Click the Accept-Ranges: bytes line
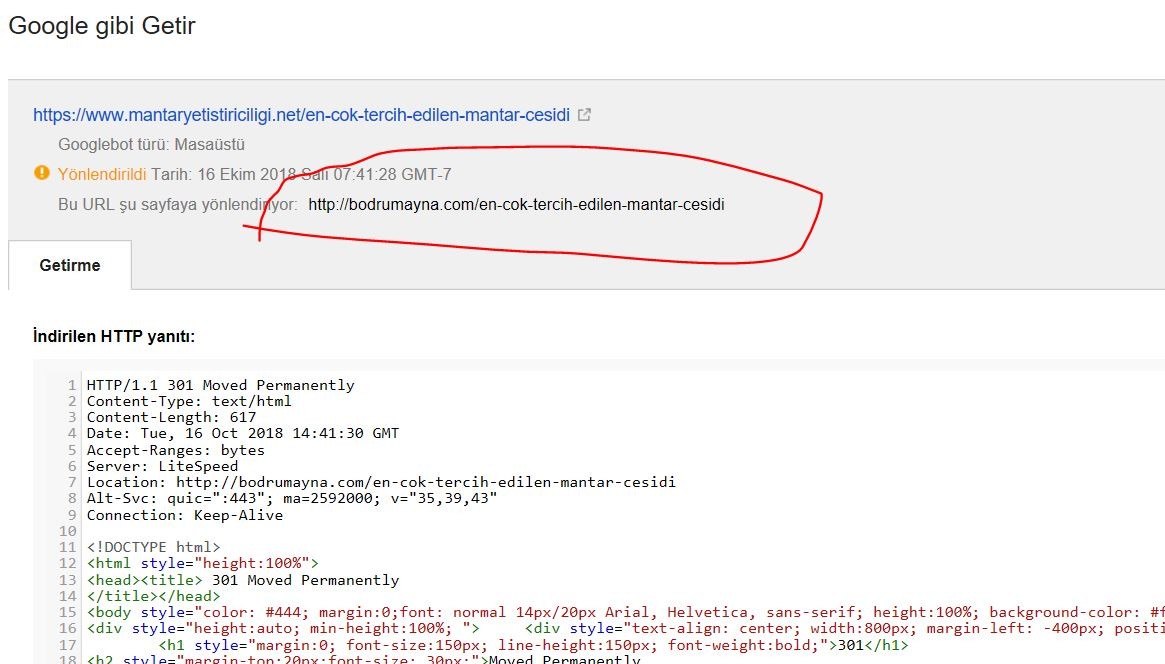This screenshot has height=664, width=1165. (175, 450)
